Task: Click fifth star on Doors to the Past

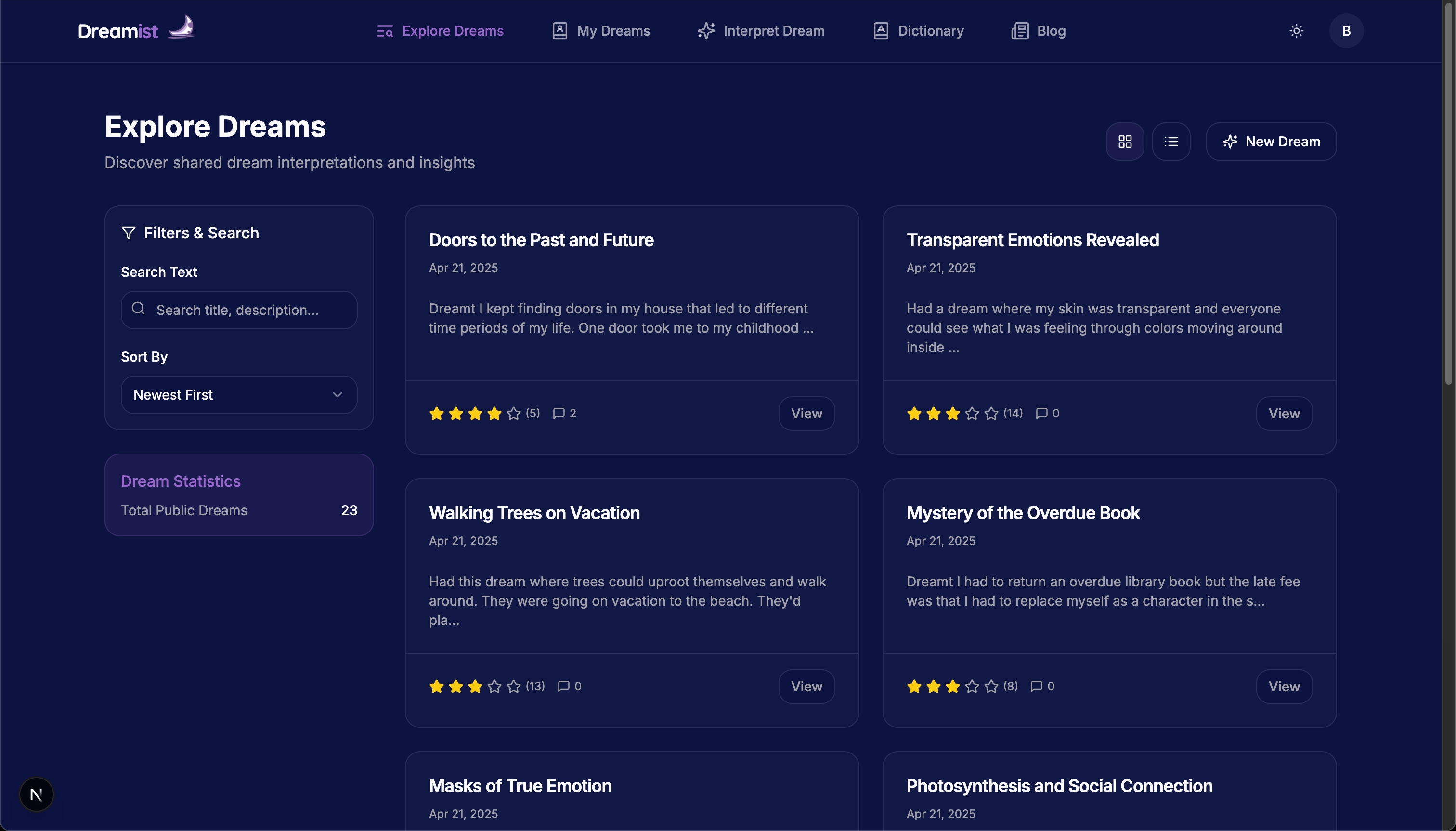Action: [x=513, y=413]
